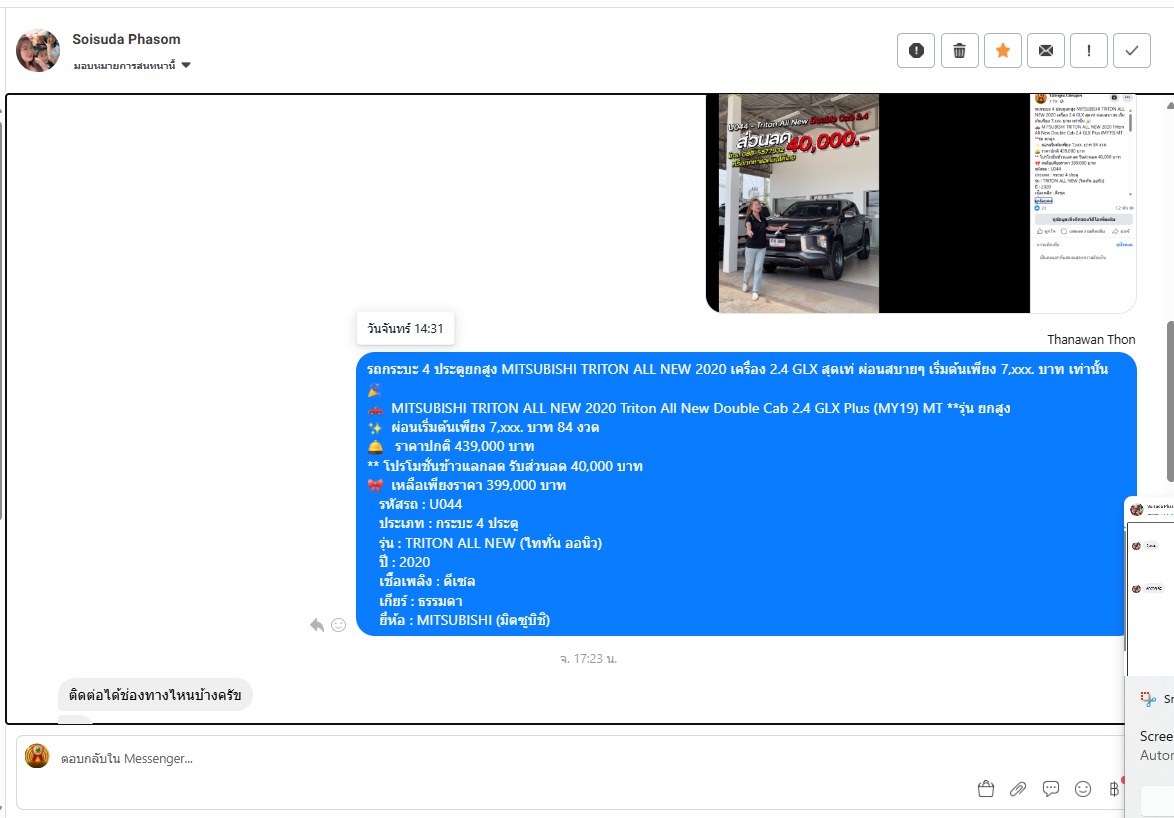Attach a file with paperclip icon
This screenshot has width=1174, height=818.
pyautogui.click(x=1018, y=789)
